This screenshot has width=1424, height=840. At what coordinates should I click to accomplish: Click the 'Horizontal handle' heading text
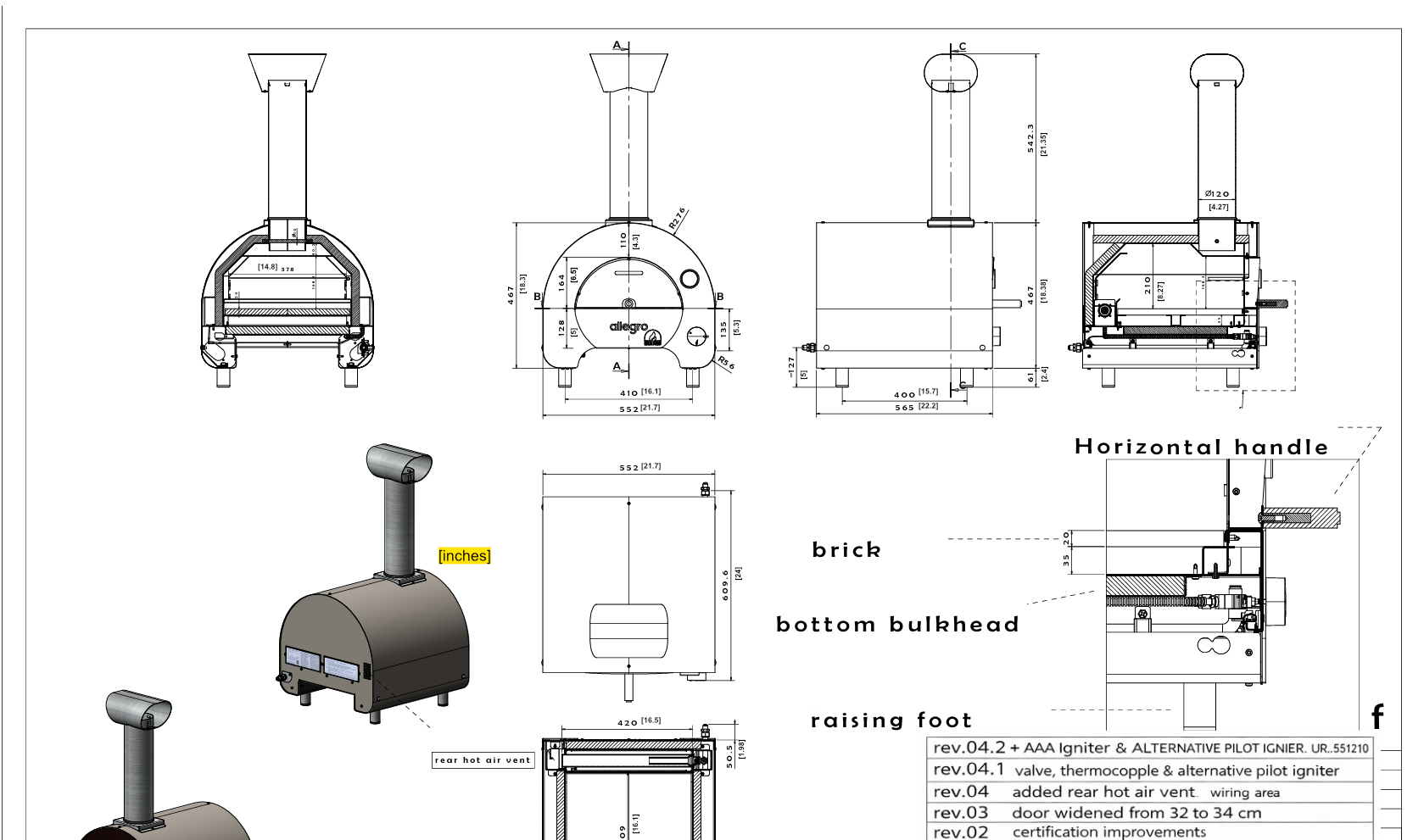[1202, 447]
